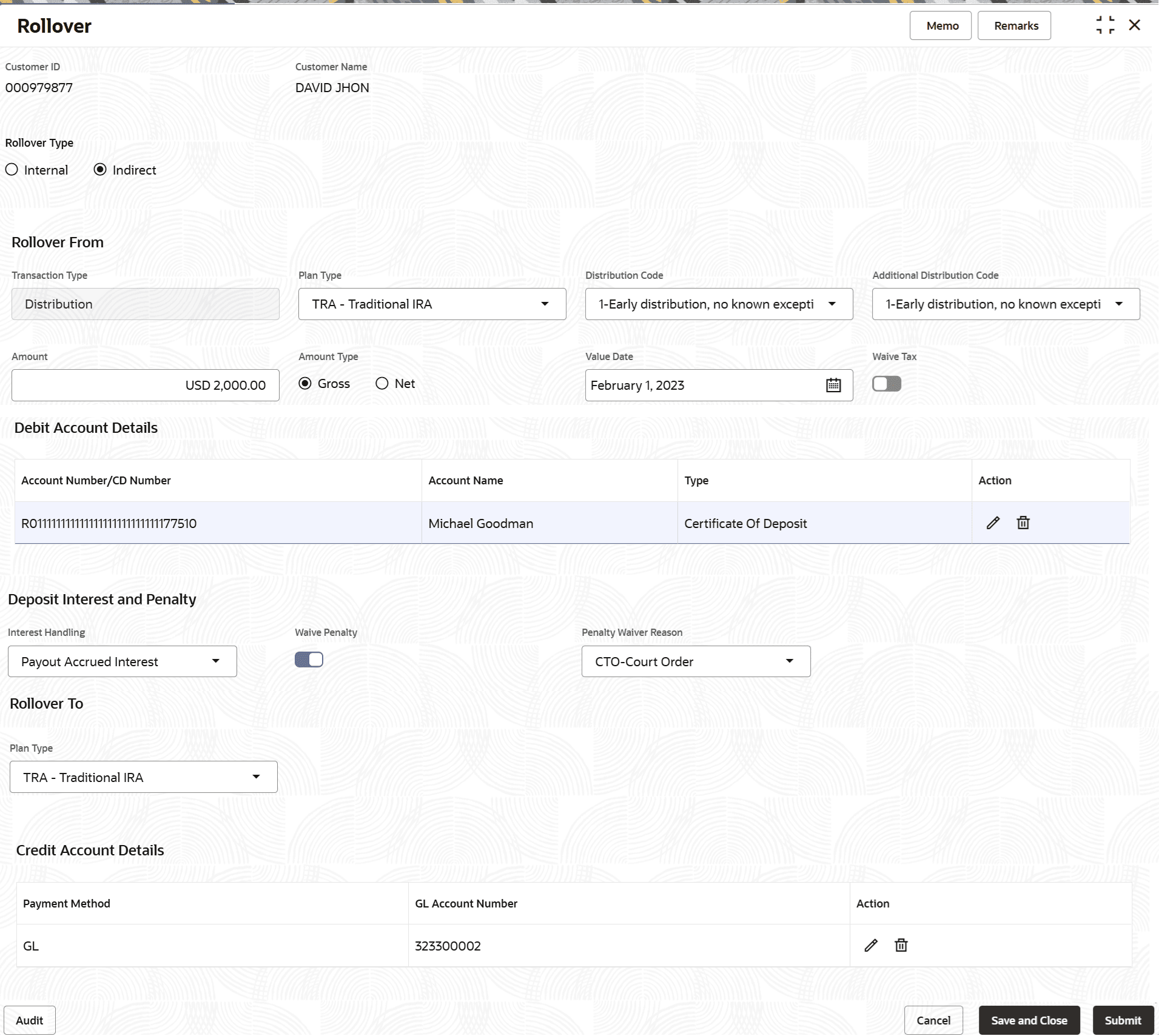Select the Internal rollover type
The height and width of the screenshot is (1036, 1159).
[12, 170]
